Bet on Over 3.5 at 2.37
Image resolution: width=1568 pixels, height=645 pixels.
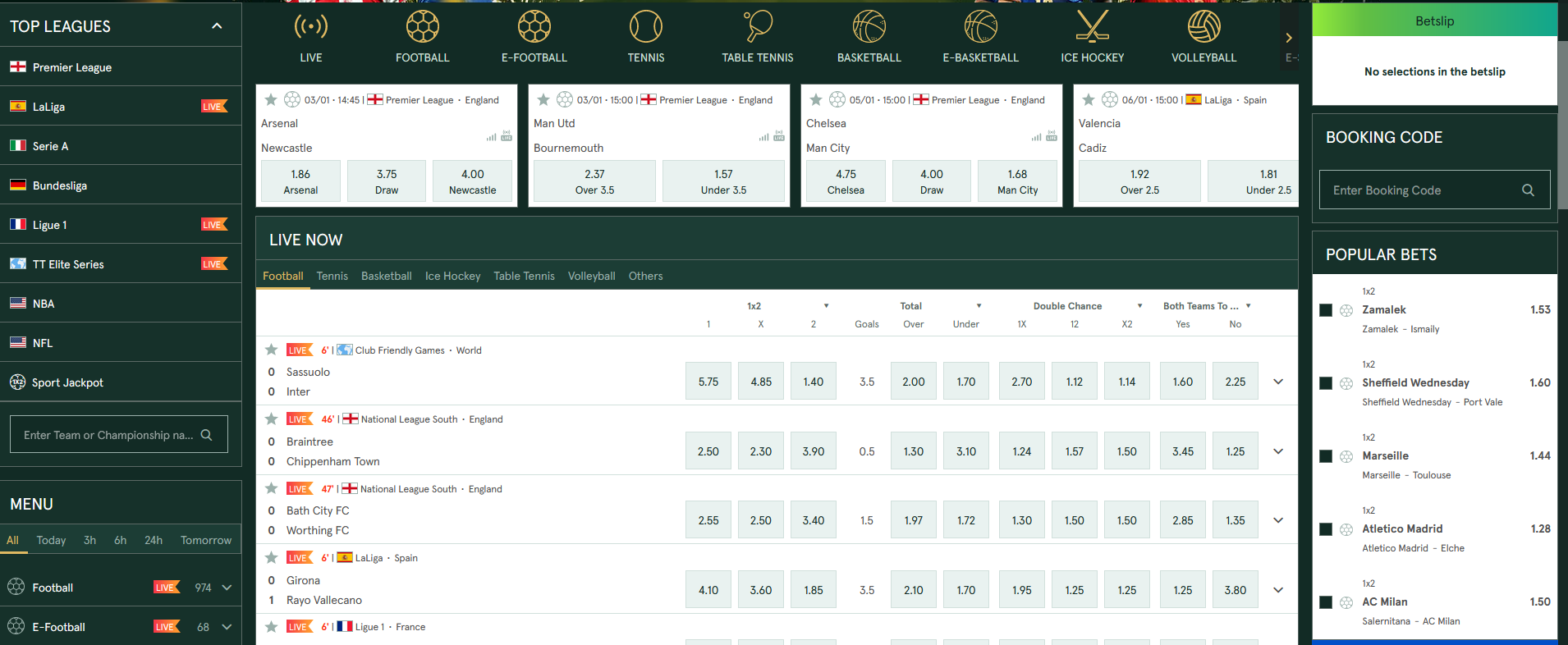click(594, 181)
